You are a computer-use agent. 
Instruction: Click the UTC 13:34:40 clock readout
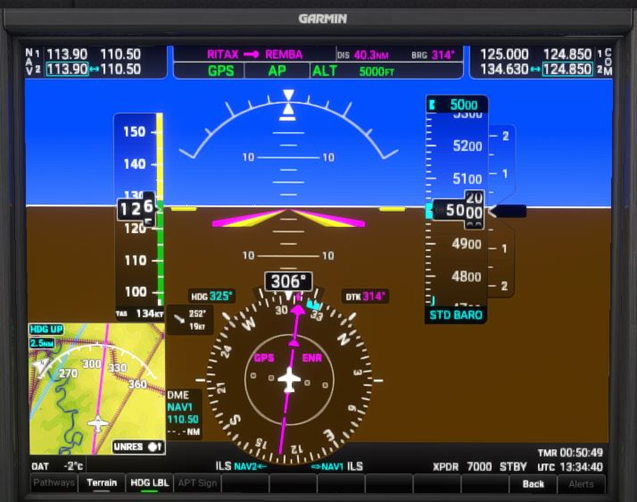pyautogui.click(x=570, y=467)
